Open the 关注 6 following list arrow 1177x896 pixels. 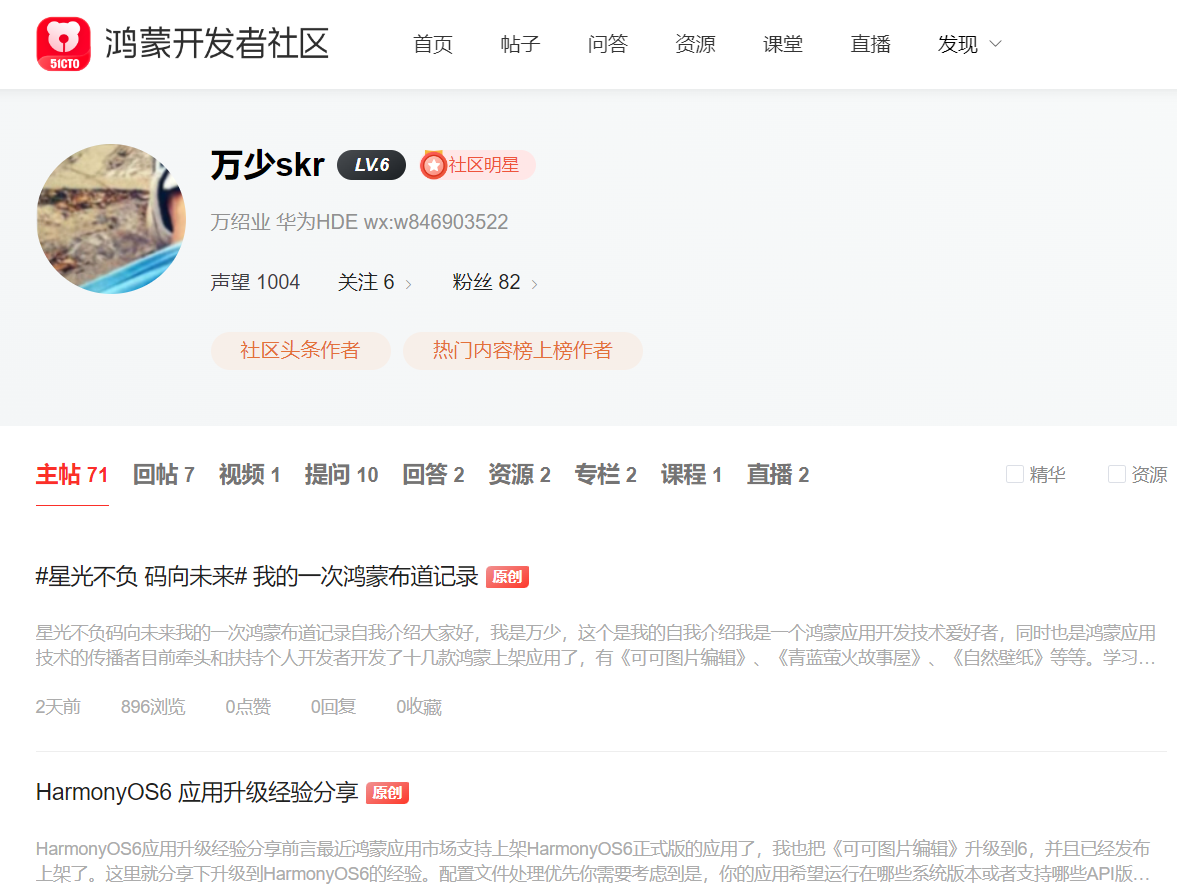coord(408,284)
